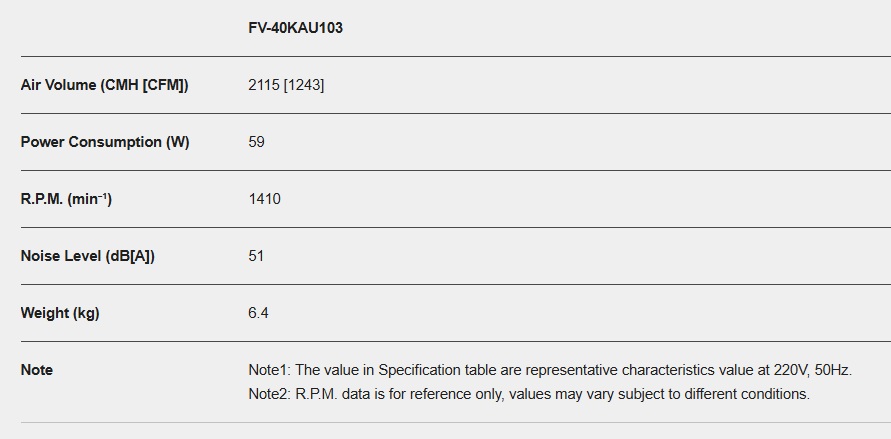Select the Weight (kg) row label
The image size is (891, 439).
click(x=60, y=313)
